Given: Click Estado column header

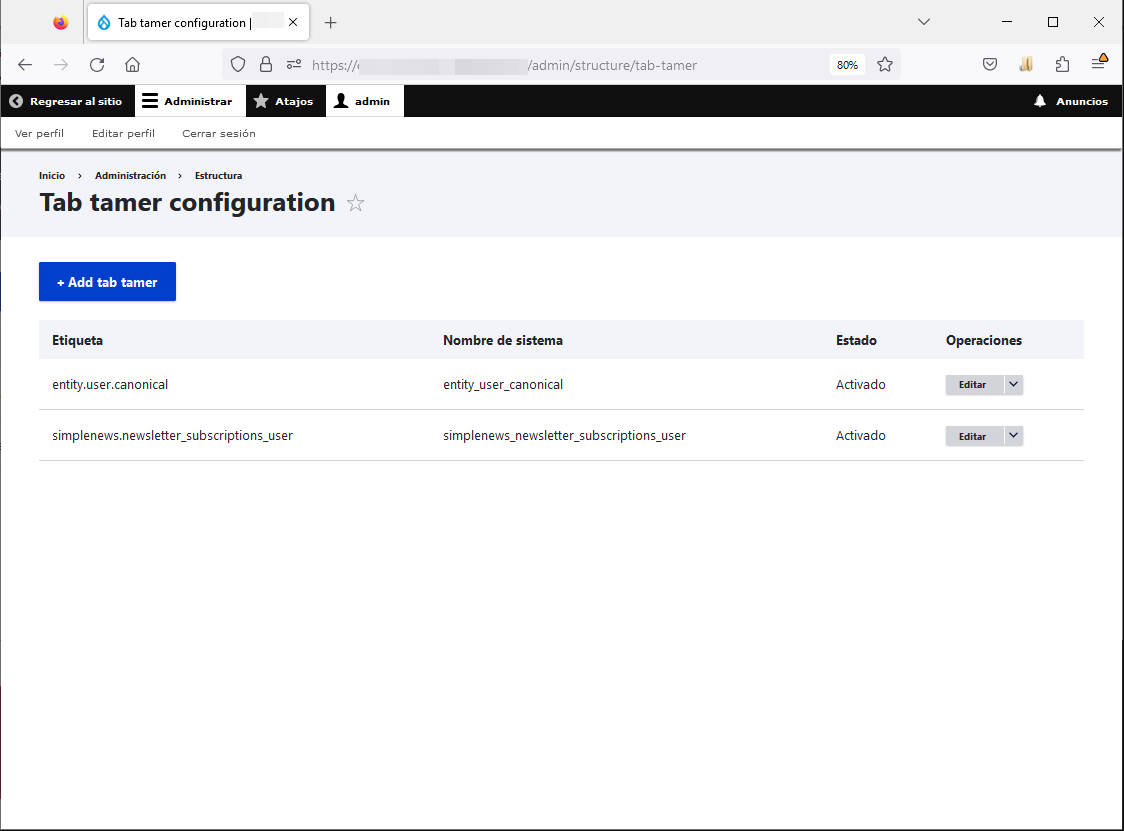Looking at the screenshot, I should pyautogui.click(x=856, y=341).
